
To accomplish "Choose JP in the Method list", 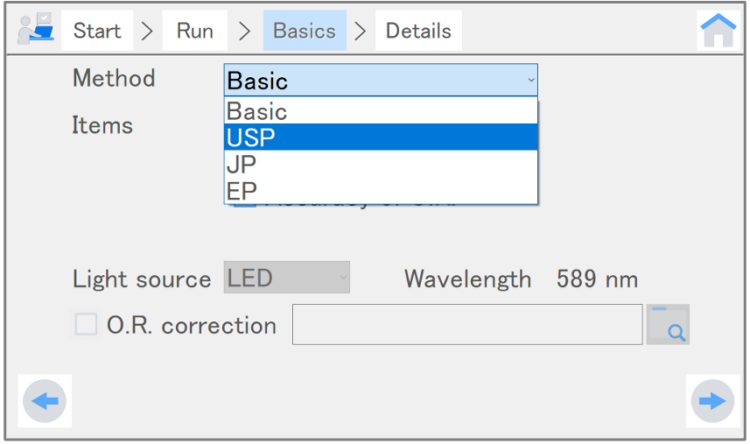I will (x=380, y=164).
